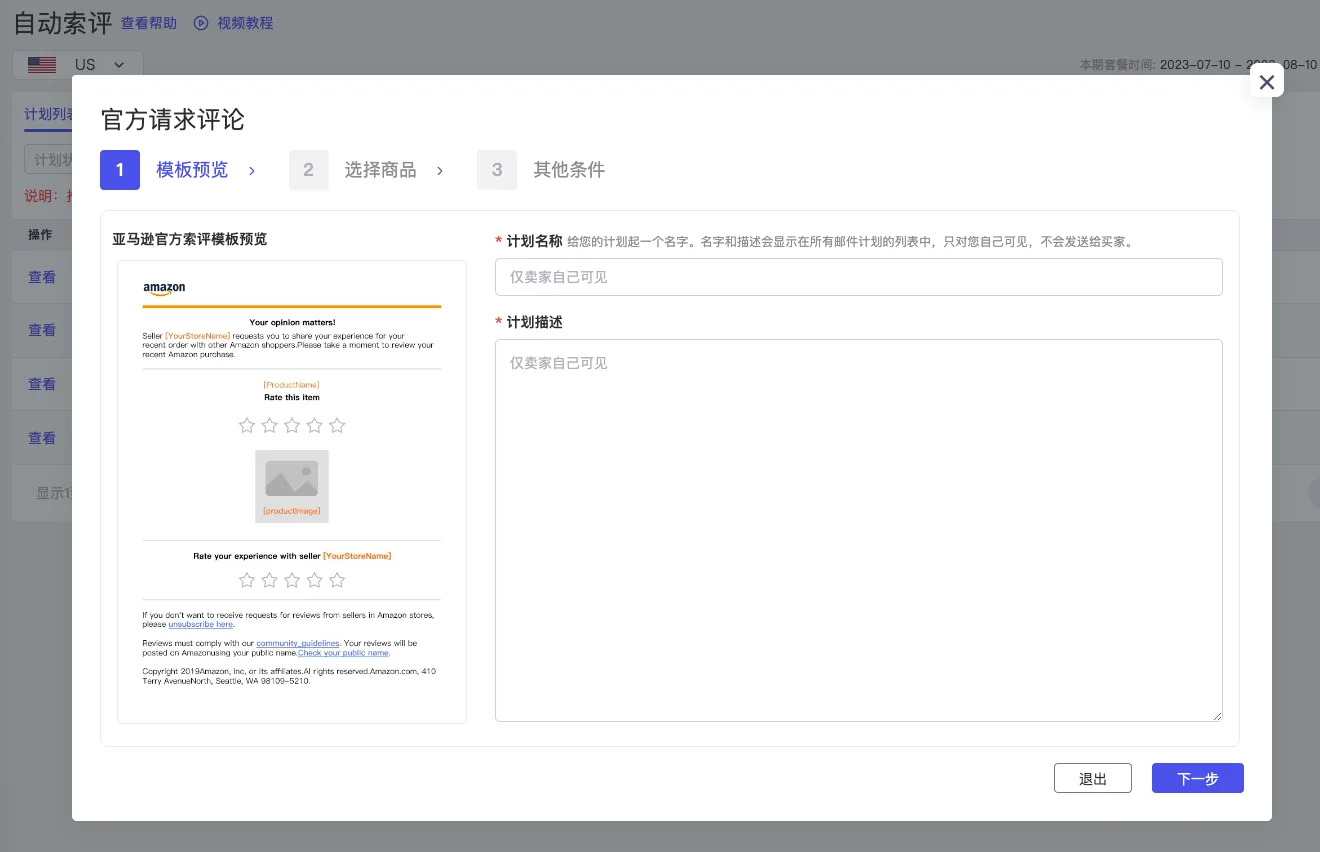Click the 退出 button
This screenshot has height=852, width=1320.
(x=1093, y=778)
